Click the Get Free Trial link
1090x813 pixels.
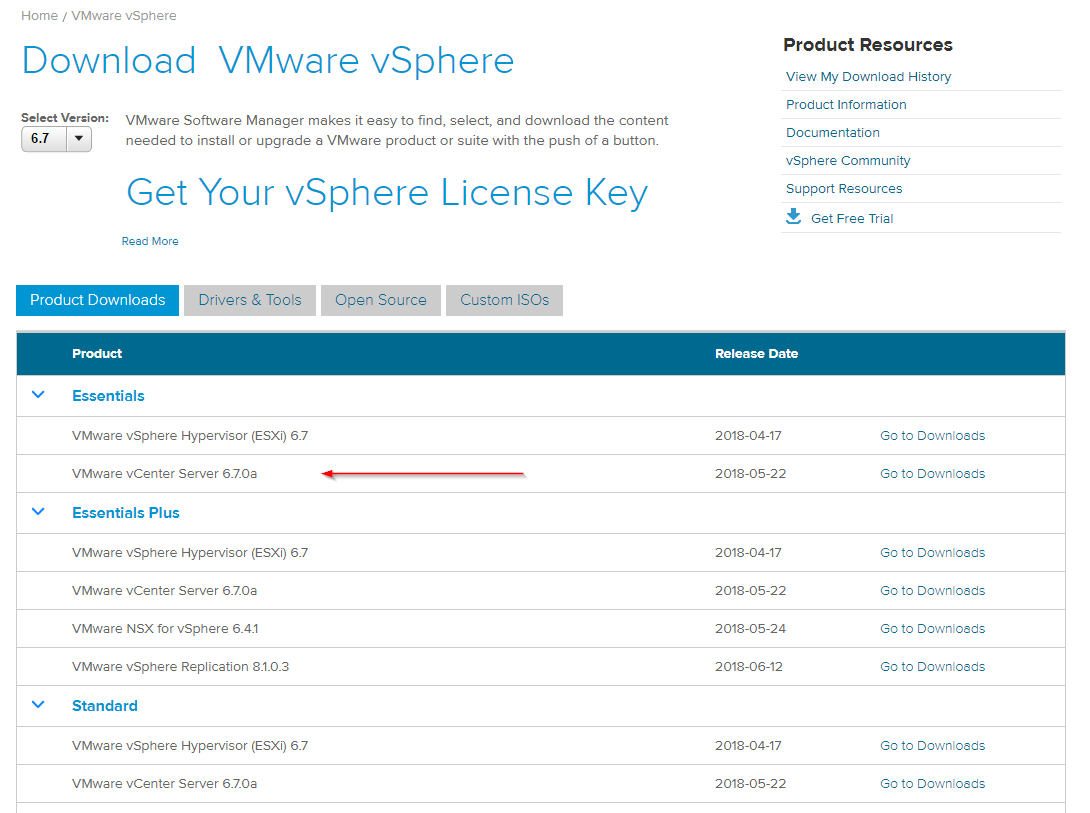point(852,218)
